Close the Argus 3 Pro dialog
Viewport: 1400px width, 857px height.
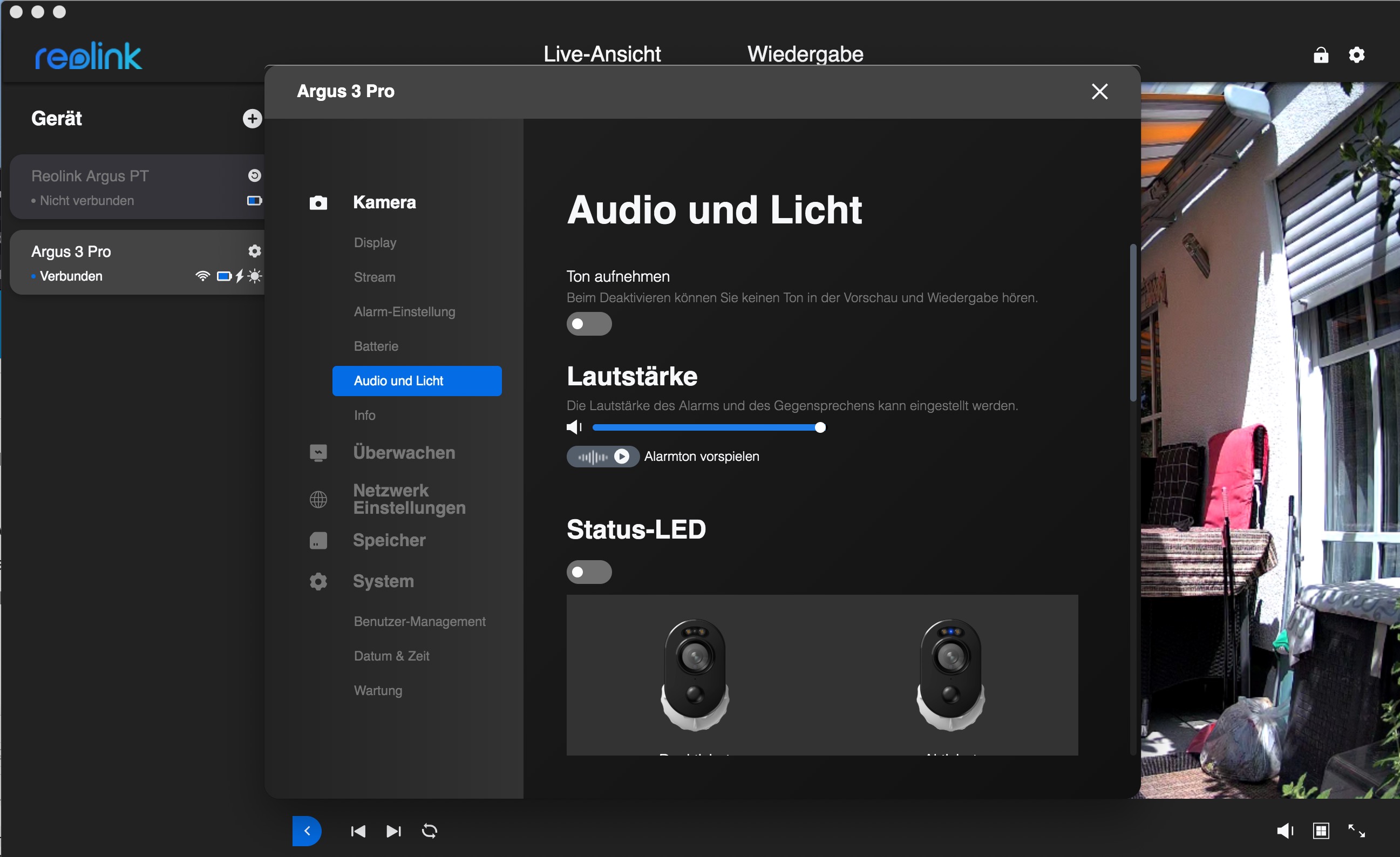point(1099,92)
